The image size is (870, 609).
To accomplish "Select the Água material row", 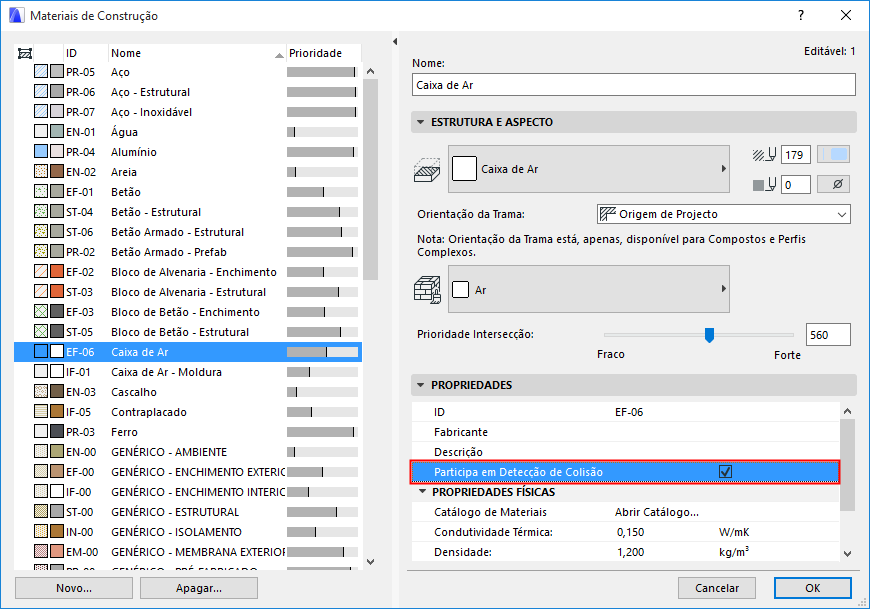I will 188,131.
